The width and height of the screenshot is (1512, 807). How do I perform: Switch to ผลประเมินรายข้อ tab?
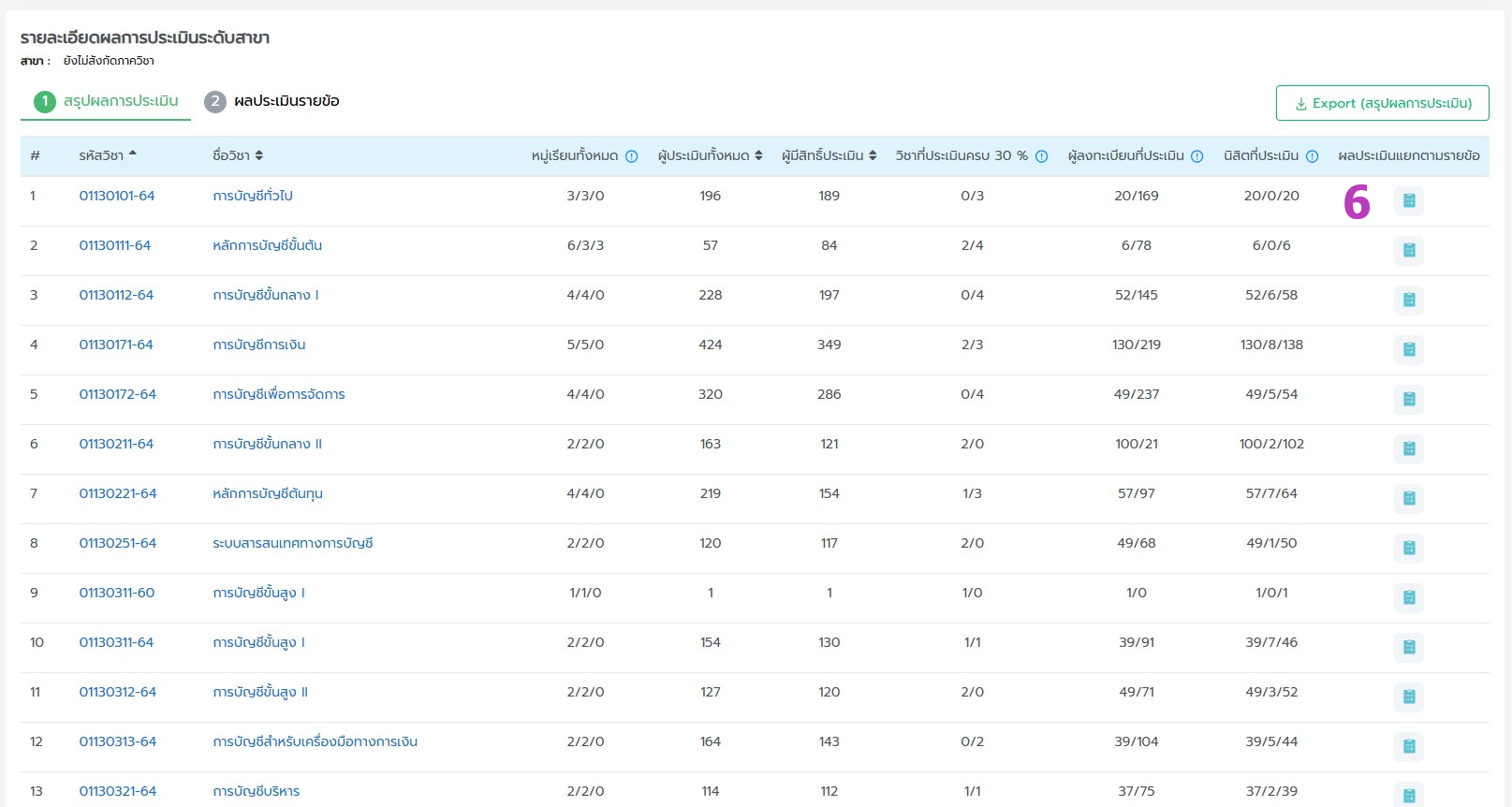point(273,101)
